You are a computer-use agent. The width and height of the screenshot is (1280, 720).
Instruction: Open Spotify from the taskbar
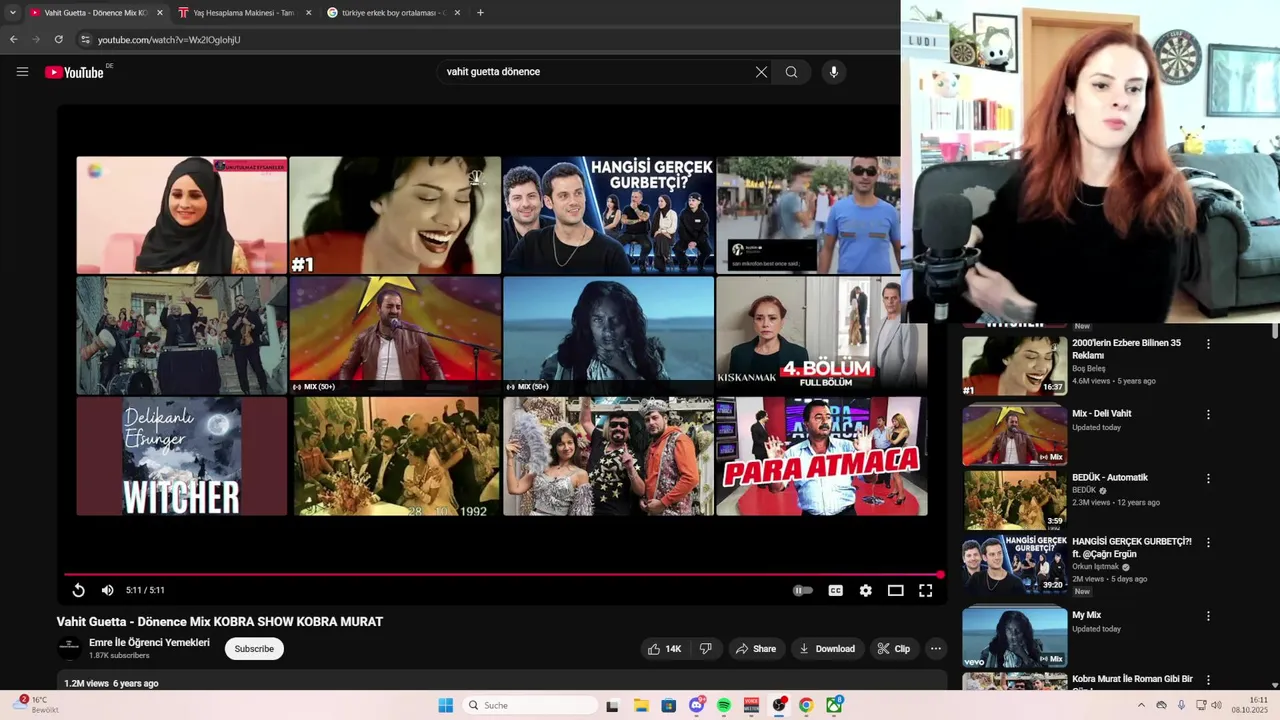tap(724, 705)
